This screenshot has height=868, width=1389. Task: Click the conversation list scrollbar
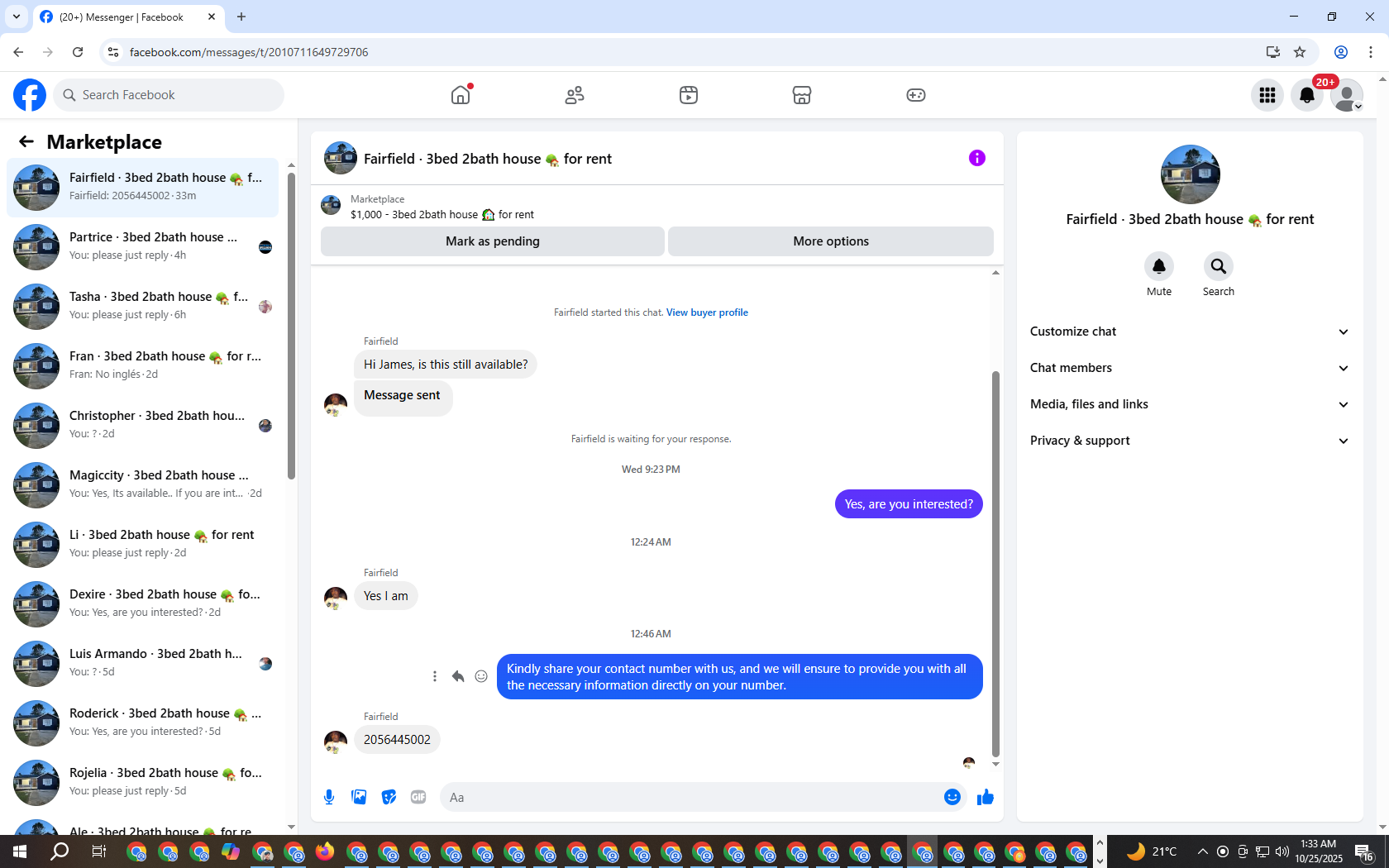click(x=291, y=325)
